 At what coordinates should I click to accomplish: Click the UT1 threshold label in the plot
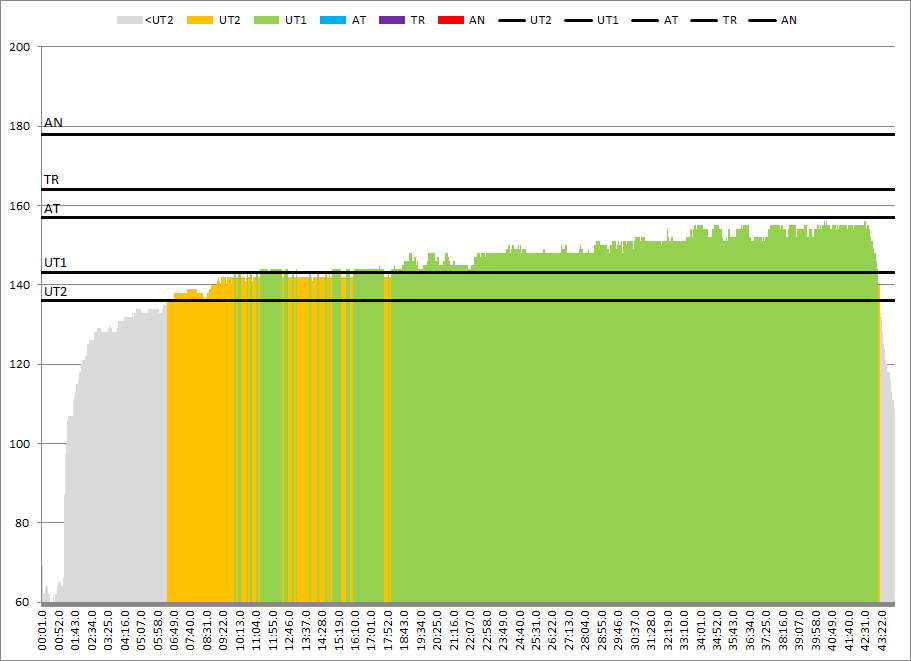pyautogui.click(x=55, y=263)
